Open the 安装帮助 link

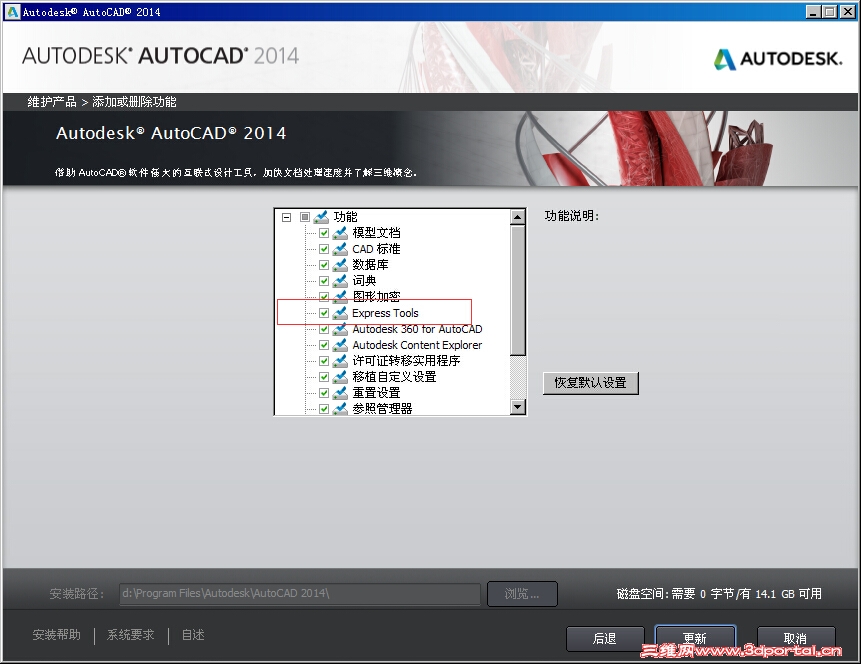(x=57, y=635)
